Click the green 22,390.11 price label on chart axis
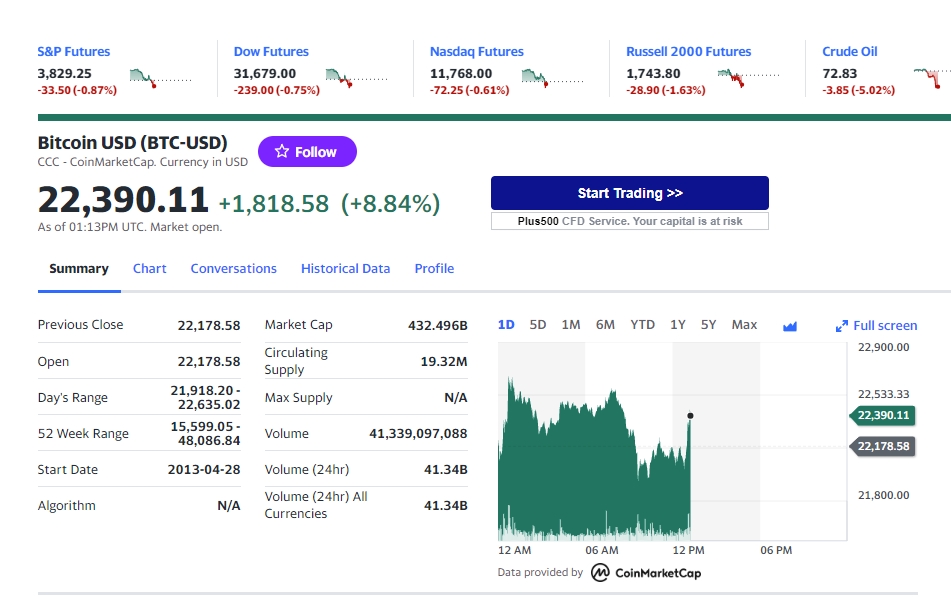 (883, 416)
